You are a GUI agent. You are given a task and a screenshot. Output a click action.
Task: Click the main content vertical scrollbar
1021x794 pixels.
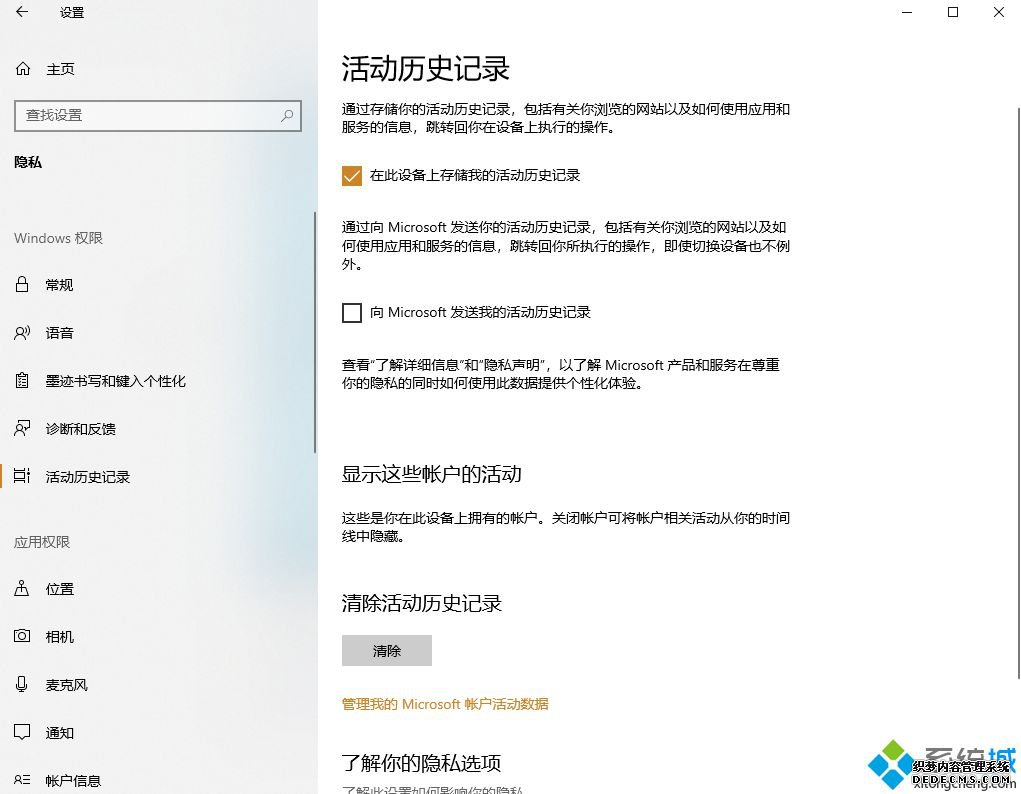1018,391
